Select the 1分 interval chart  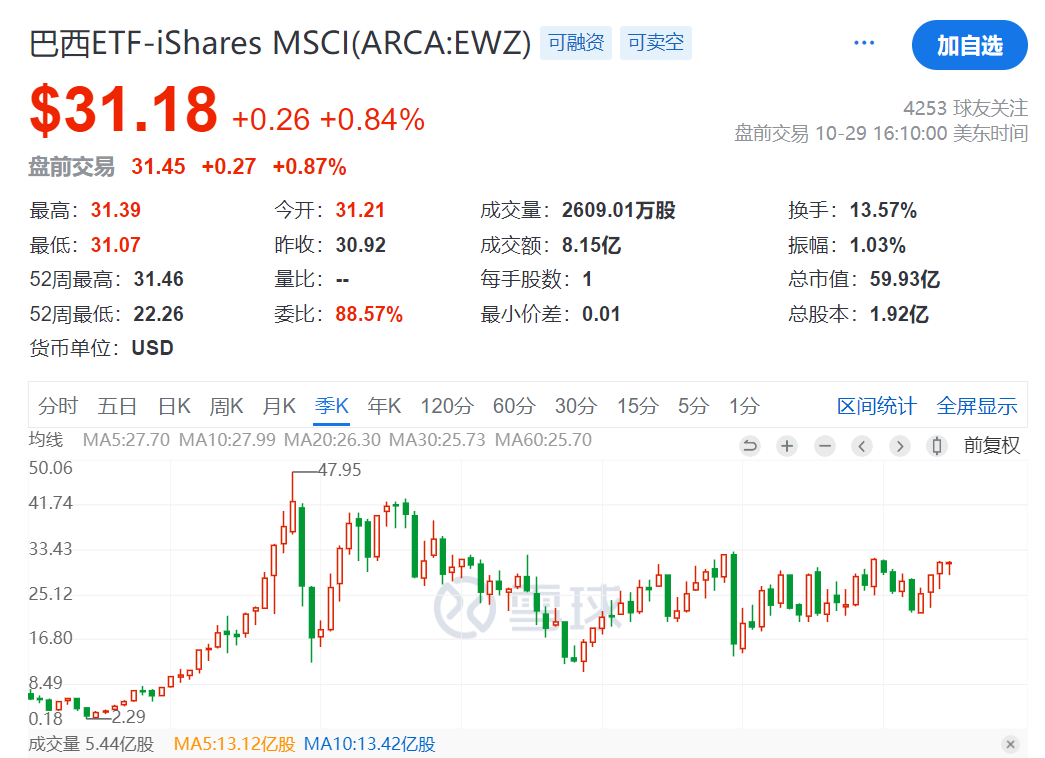744,406
